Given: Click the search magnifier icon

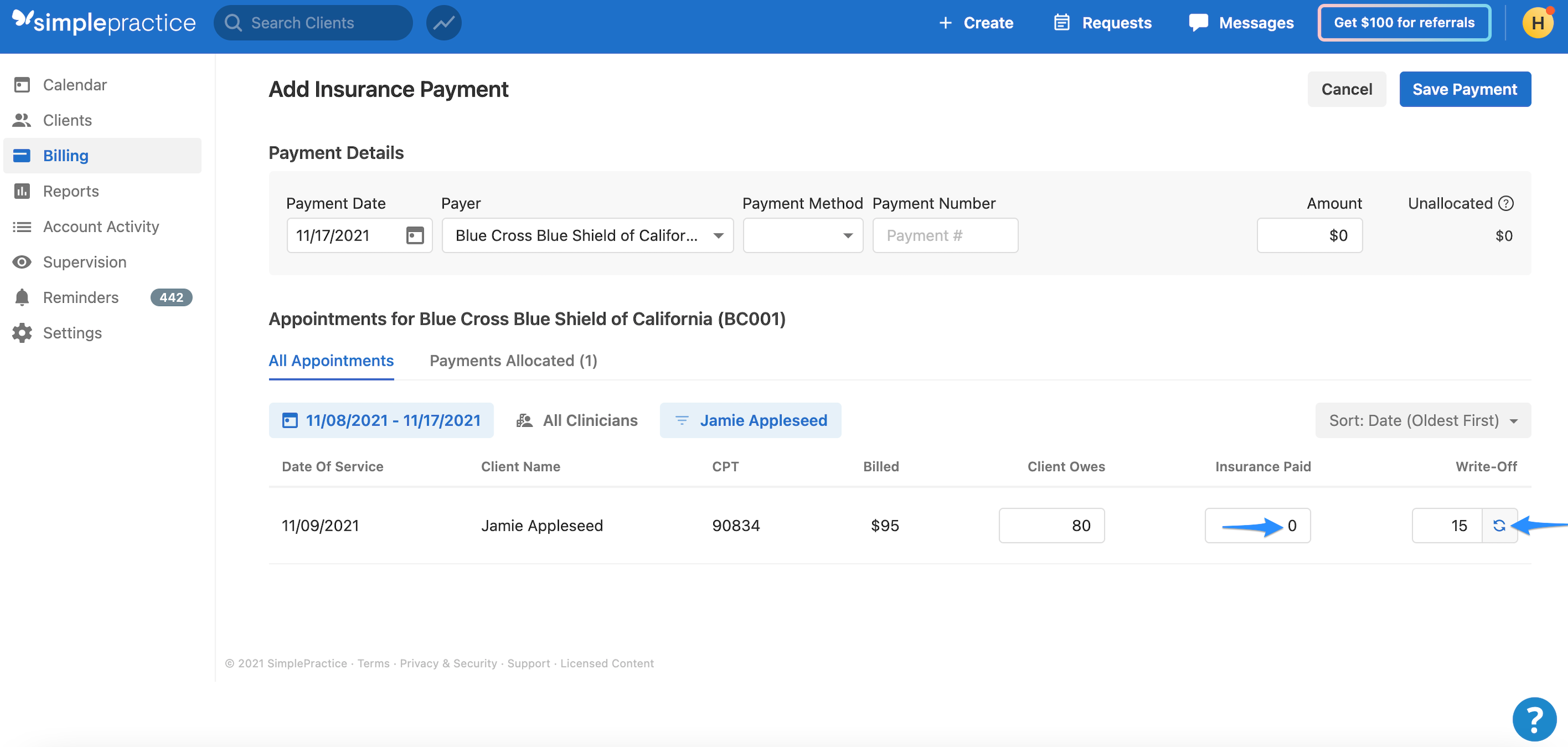Looking at the screenshot, I should (x=233, y=22).
